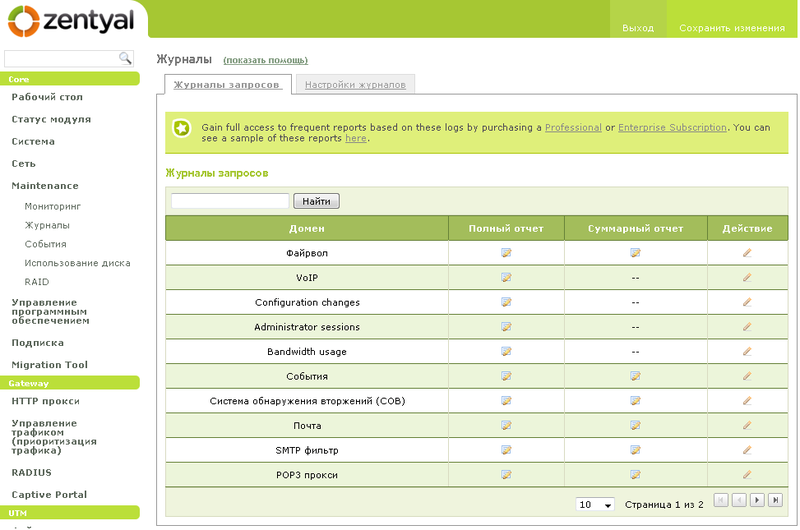This screenshot has width=800, height=530.
Task: Click the 'here' sample reports link
Action: (356, 138)
